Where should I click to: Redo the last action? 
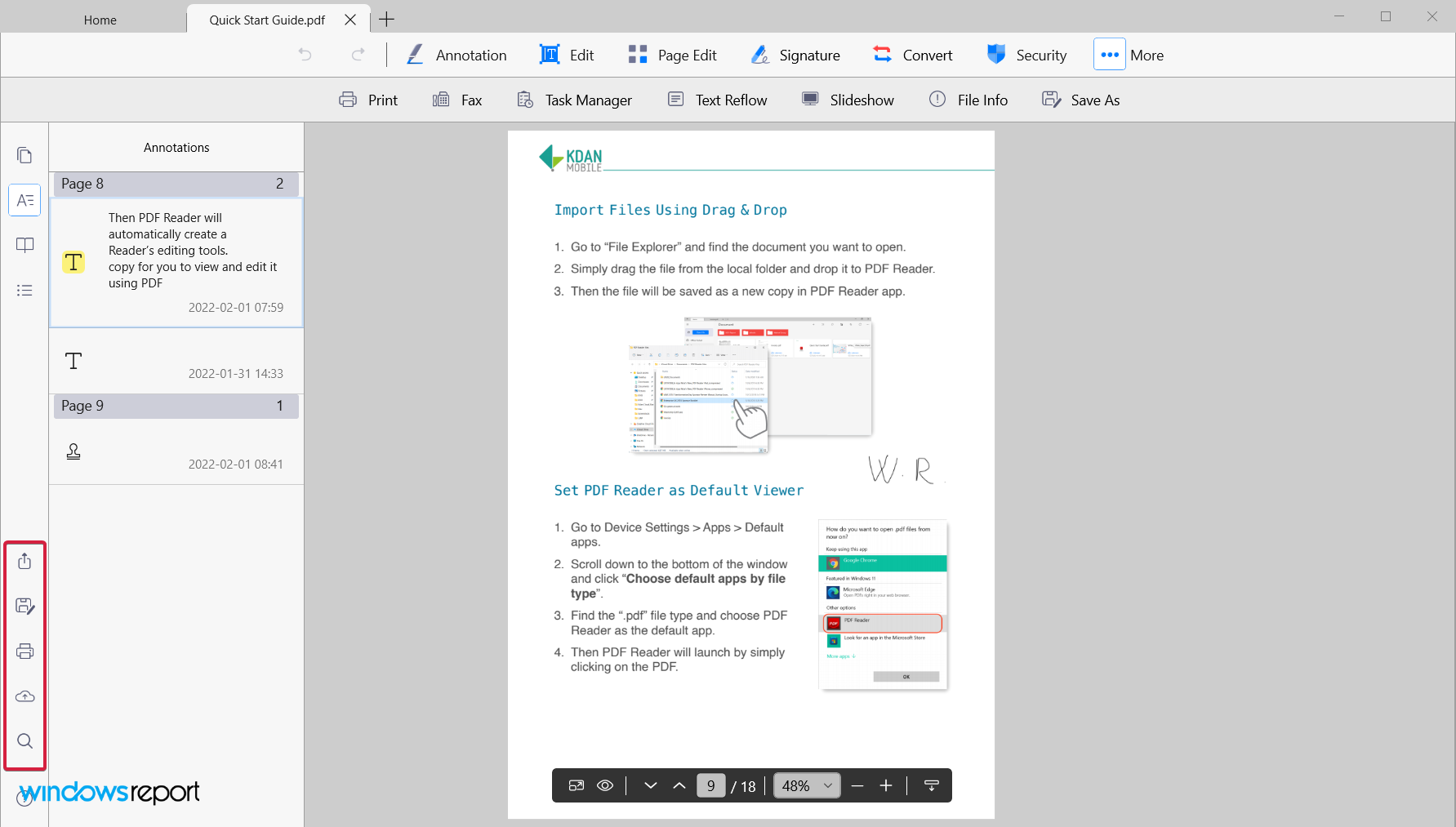358,55
